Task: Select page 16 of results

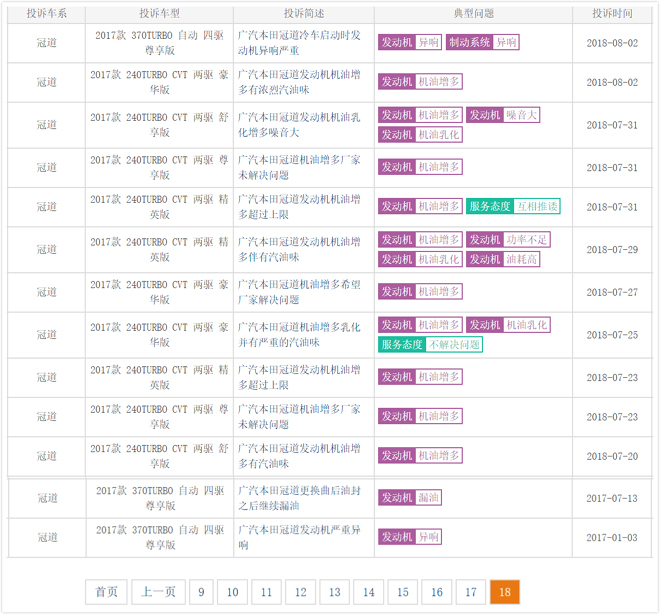Action: 436,592
